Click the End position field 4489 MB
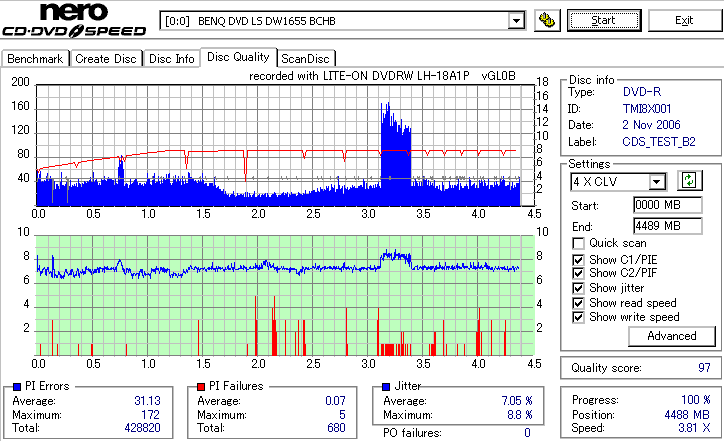The width and height of the screenshot is (724, 441). 668,226
